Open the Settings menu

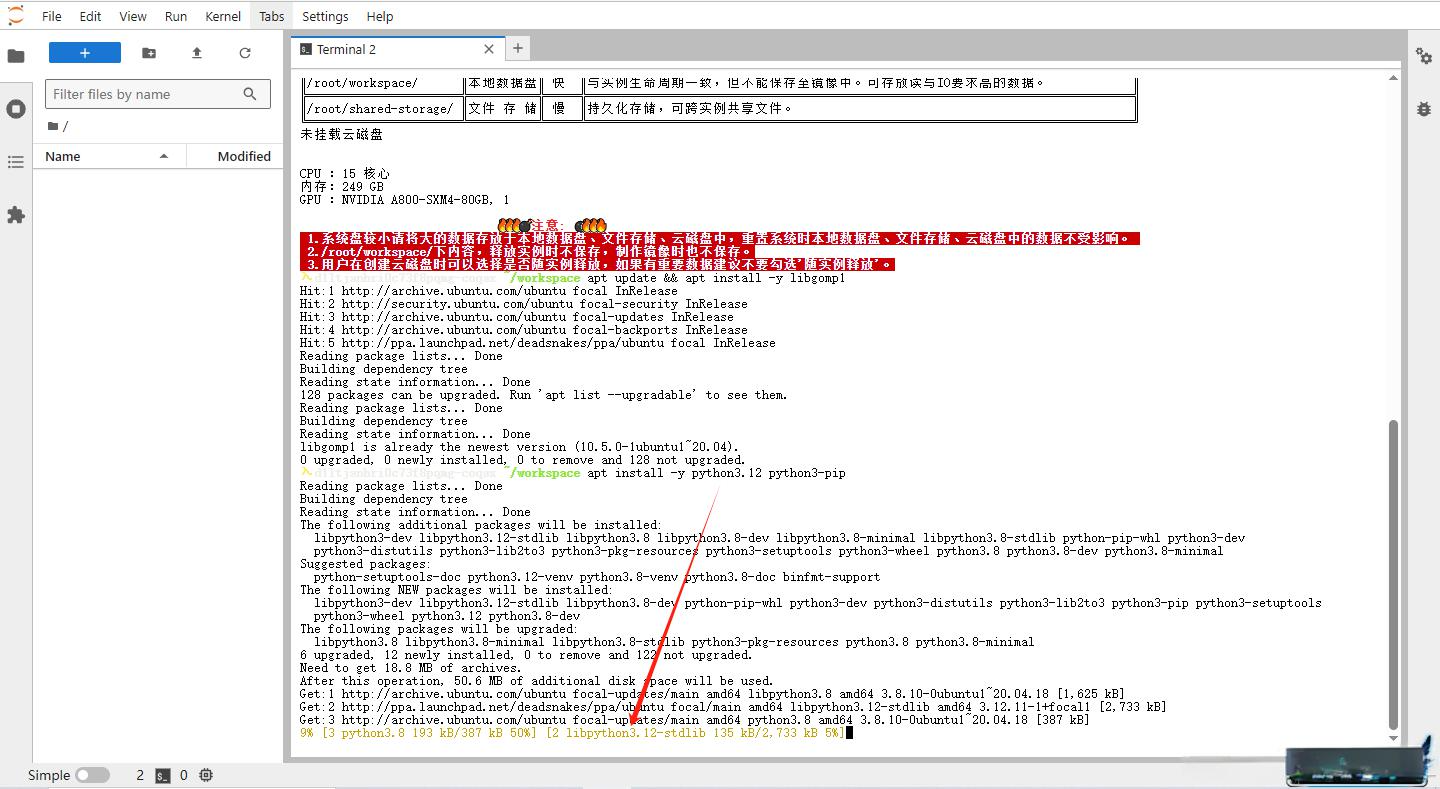(x=325, y=16)
